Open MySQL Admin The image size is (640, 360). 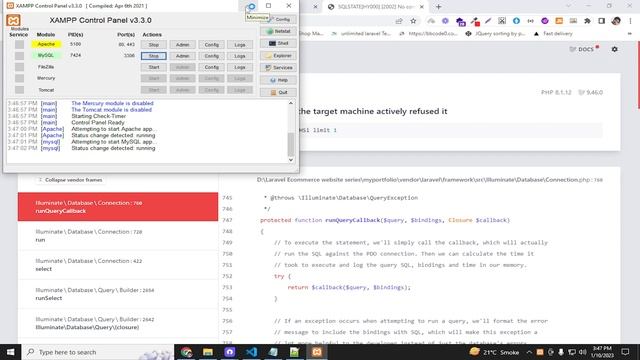pyautogui.click(x=182, y=56)
